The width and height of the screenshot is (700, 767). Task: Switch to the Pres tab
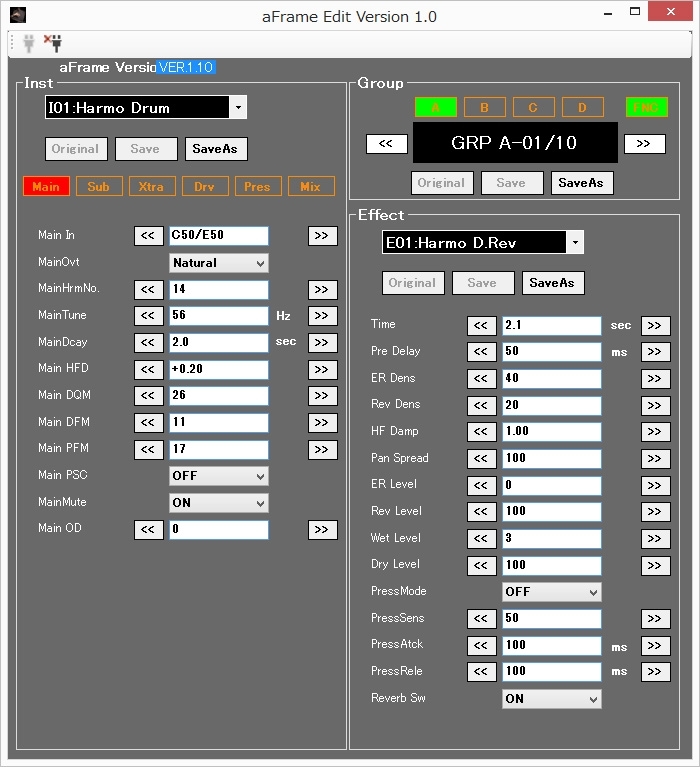pos(258,186)
